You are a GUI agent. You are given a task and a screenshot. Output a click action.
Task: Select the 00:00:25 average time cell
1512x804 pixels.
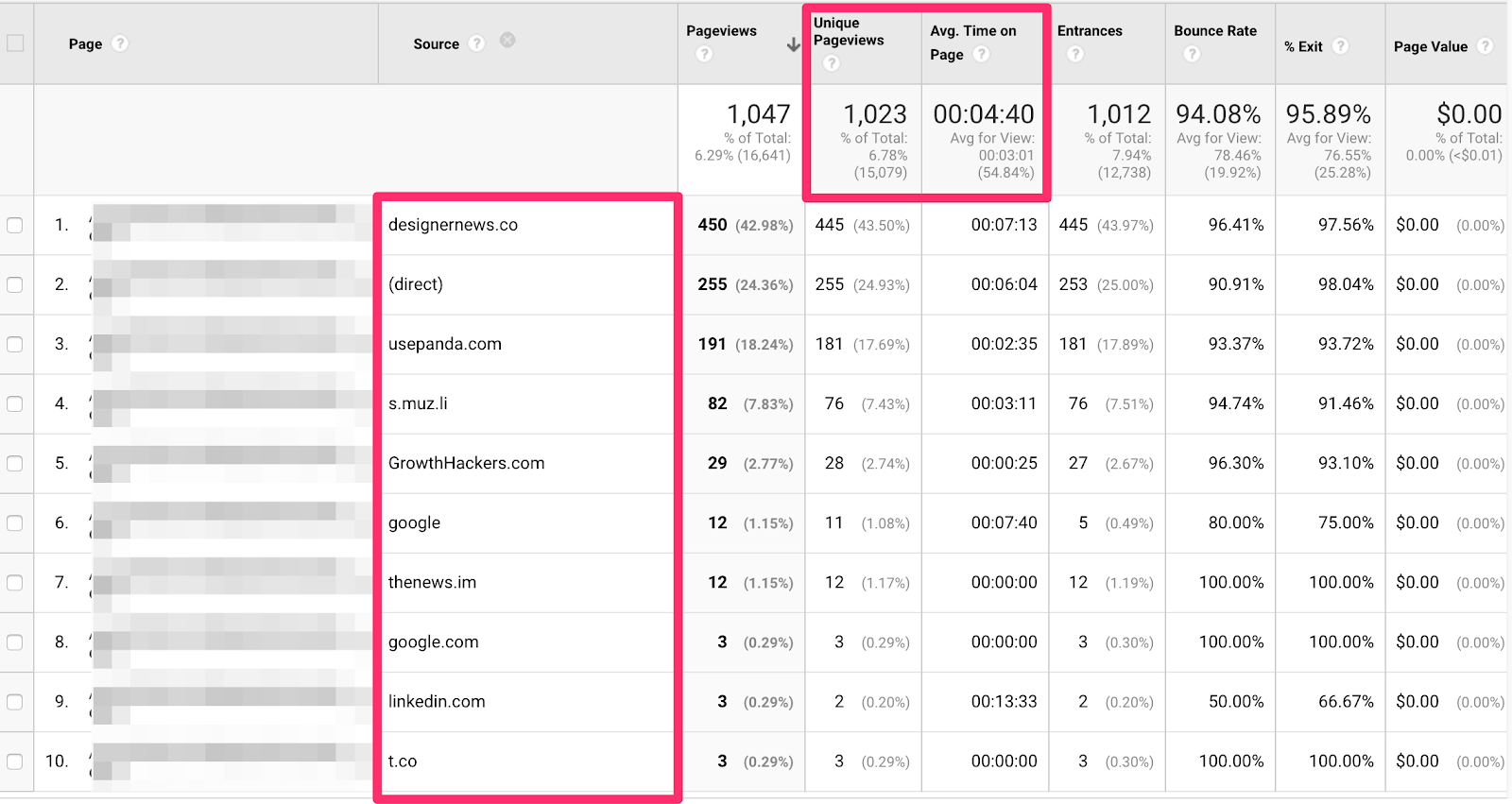click(x=1004, y=463)
